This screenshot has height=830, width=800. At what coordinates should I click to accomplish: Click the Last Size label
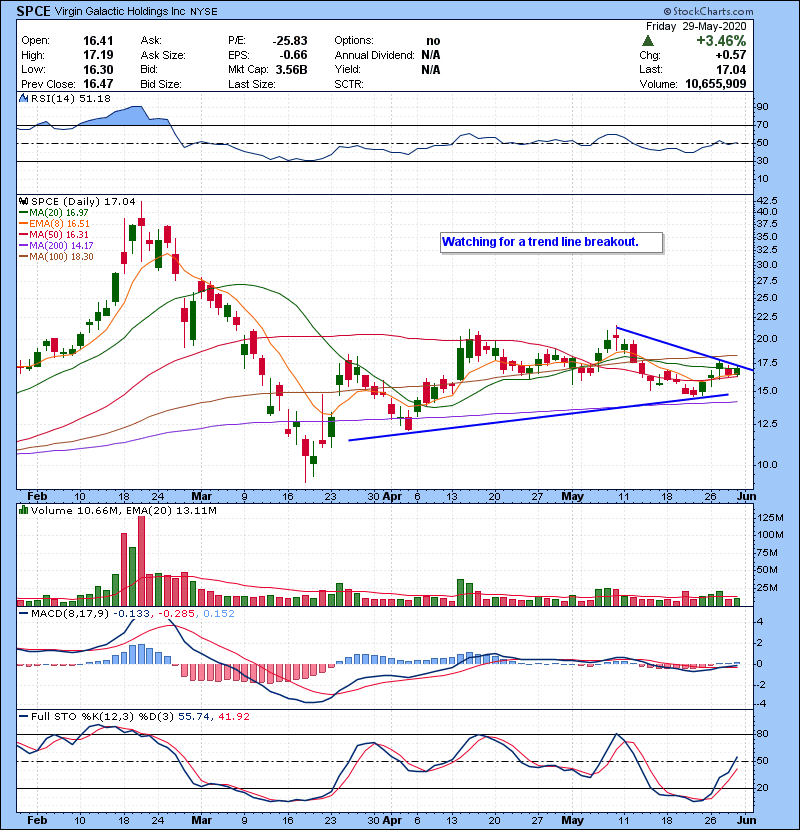pyautogui.click(x=251, y=84)
